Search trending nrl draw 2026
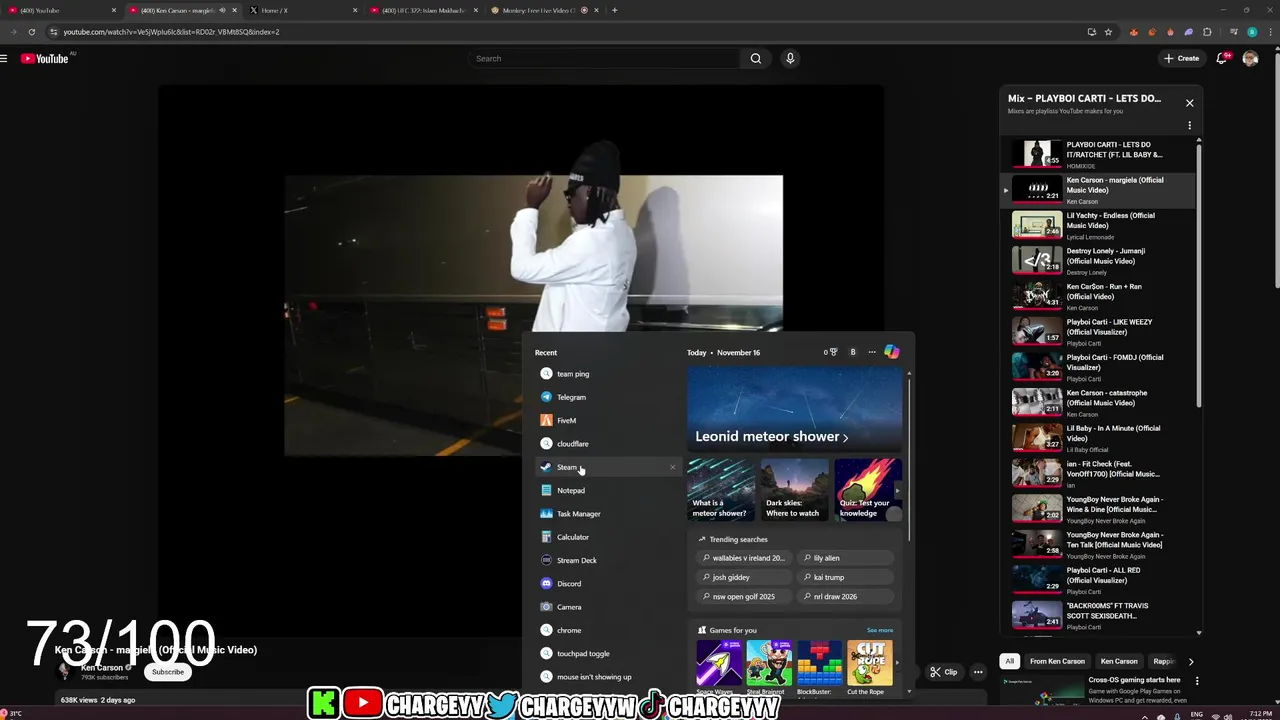 click(x=846, y=596)
